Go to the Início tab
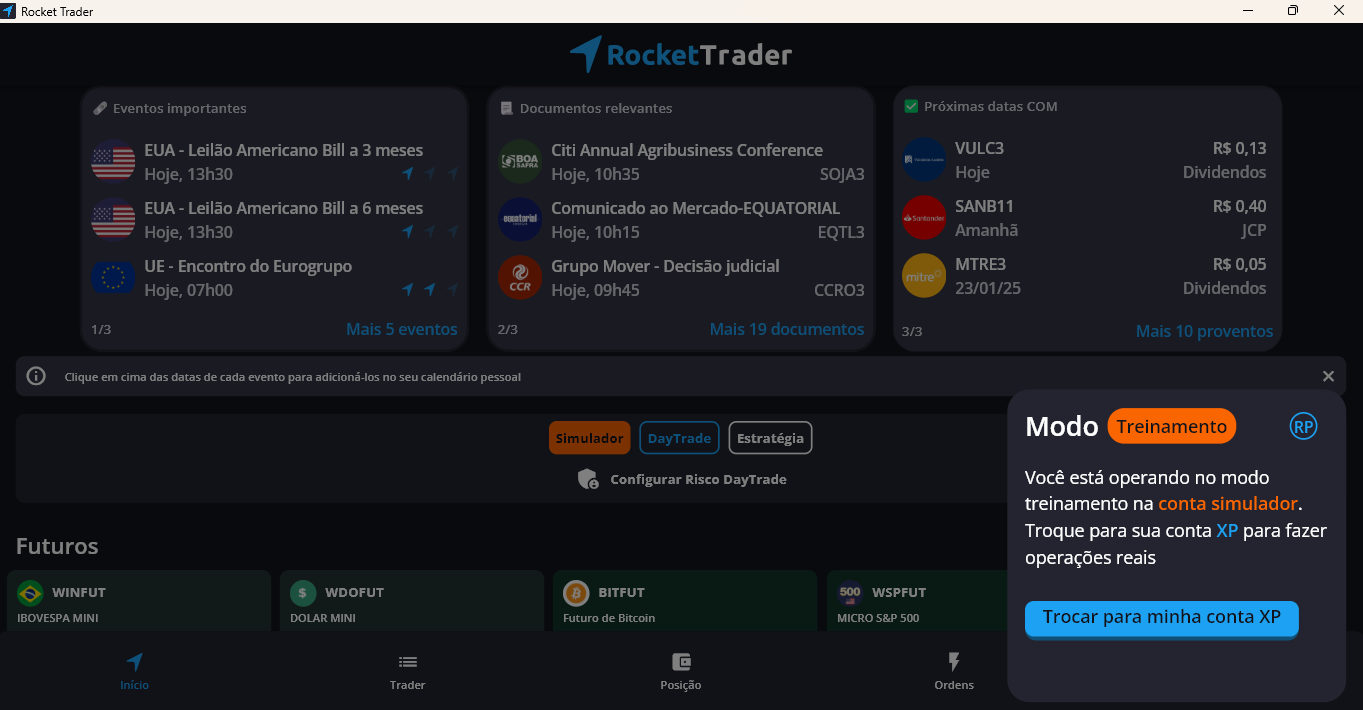This screenshot has width=1363, height=710. pos(135,671)
